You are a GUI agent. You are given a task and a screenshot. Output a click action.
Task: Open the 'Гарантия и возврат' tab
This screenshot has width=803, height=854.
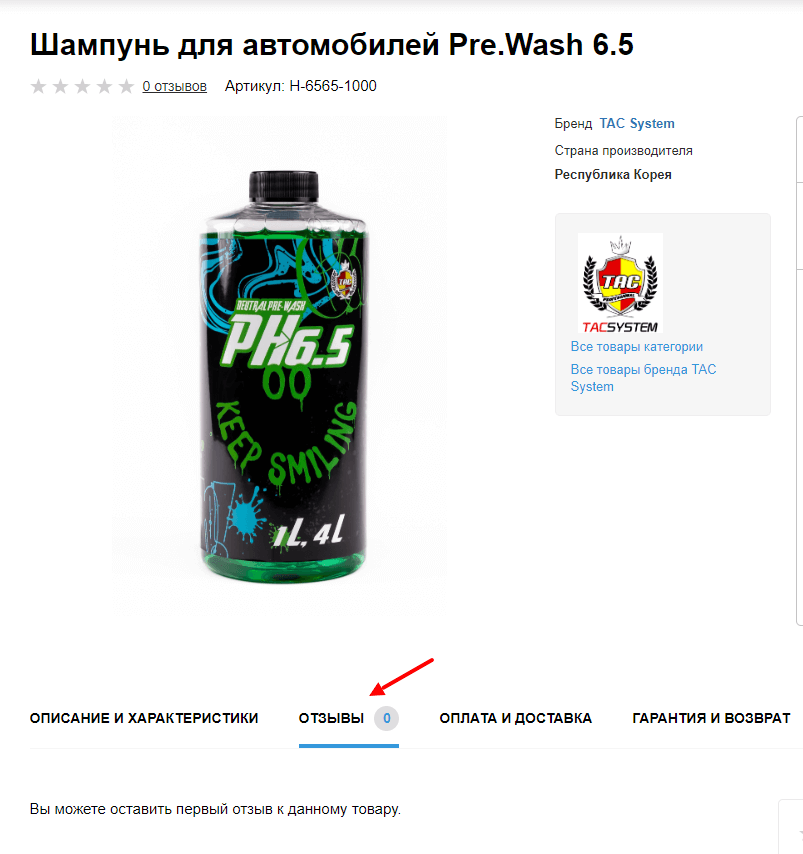point(711,718)
